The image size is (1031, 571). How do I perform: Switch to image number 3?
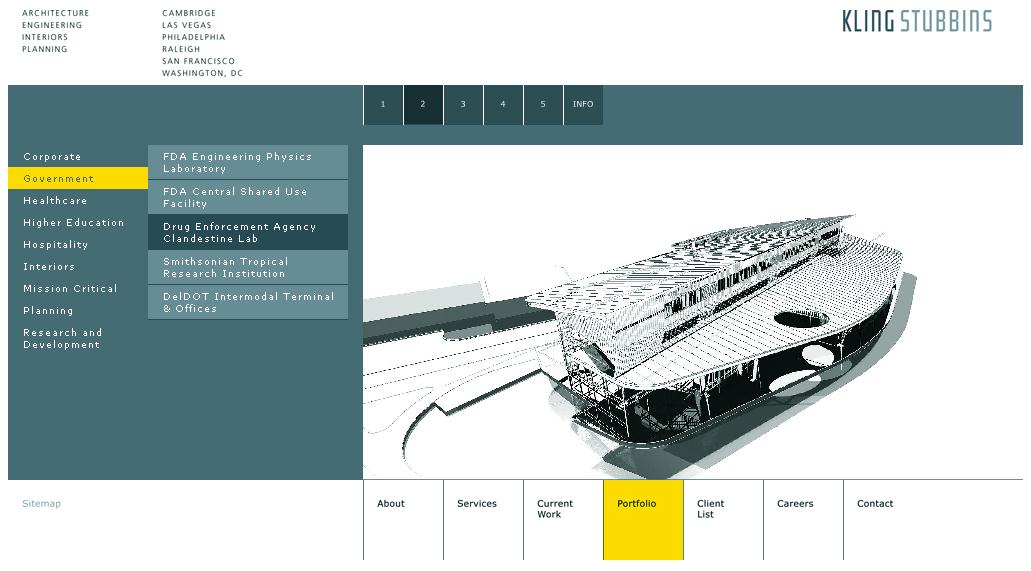click(463, 105)
